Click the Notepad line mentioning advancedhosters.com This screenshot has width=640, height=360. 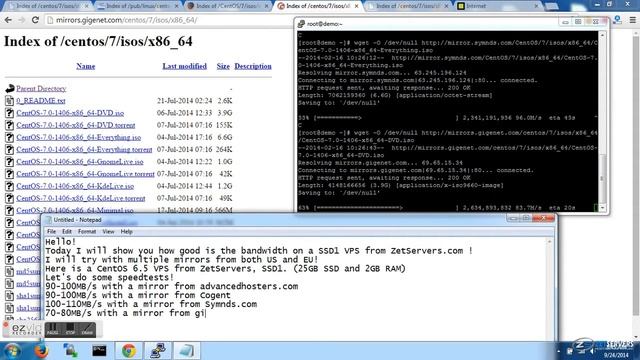pos(171,286)
